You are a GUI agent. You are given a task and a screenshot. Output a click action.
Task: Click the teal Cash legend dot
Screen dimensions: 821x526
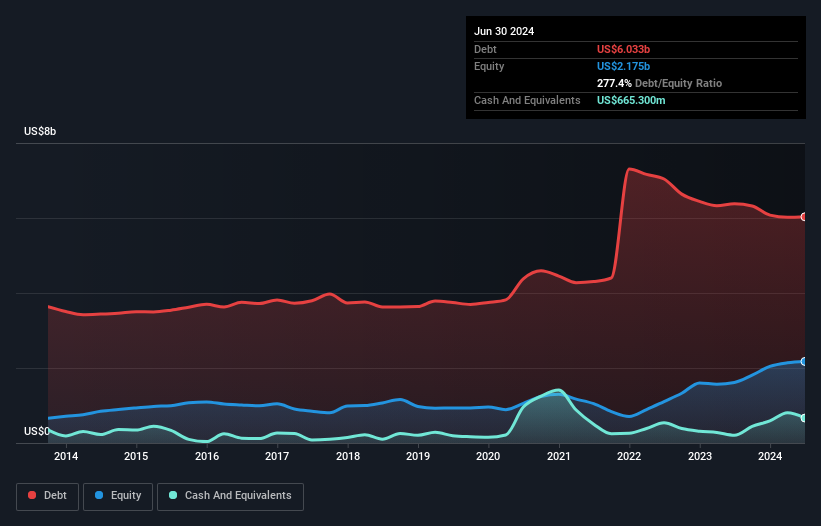click(173, 495)
